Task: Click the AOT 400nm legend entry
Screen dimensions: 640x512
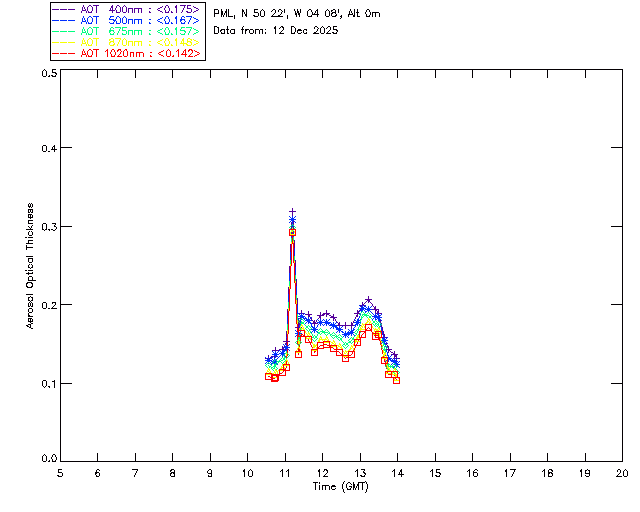Action: pos(128,9)
